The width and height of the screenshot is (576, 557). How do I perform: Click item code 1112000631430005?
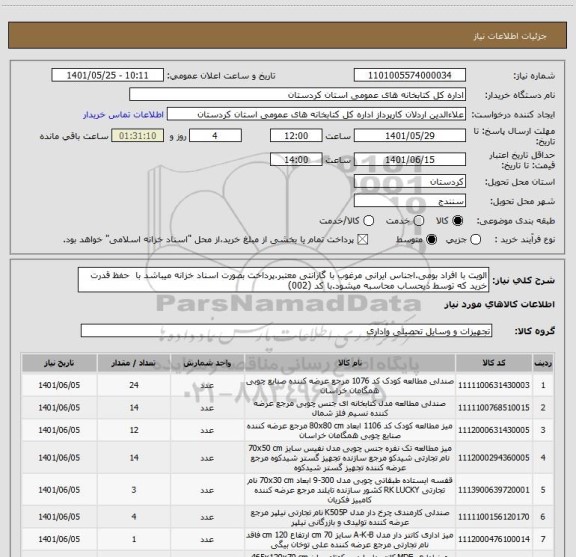pyautogui.click(x=494, y=430)
